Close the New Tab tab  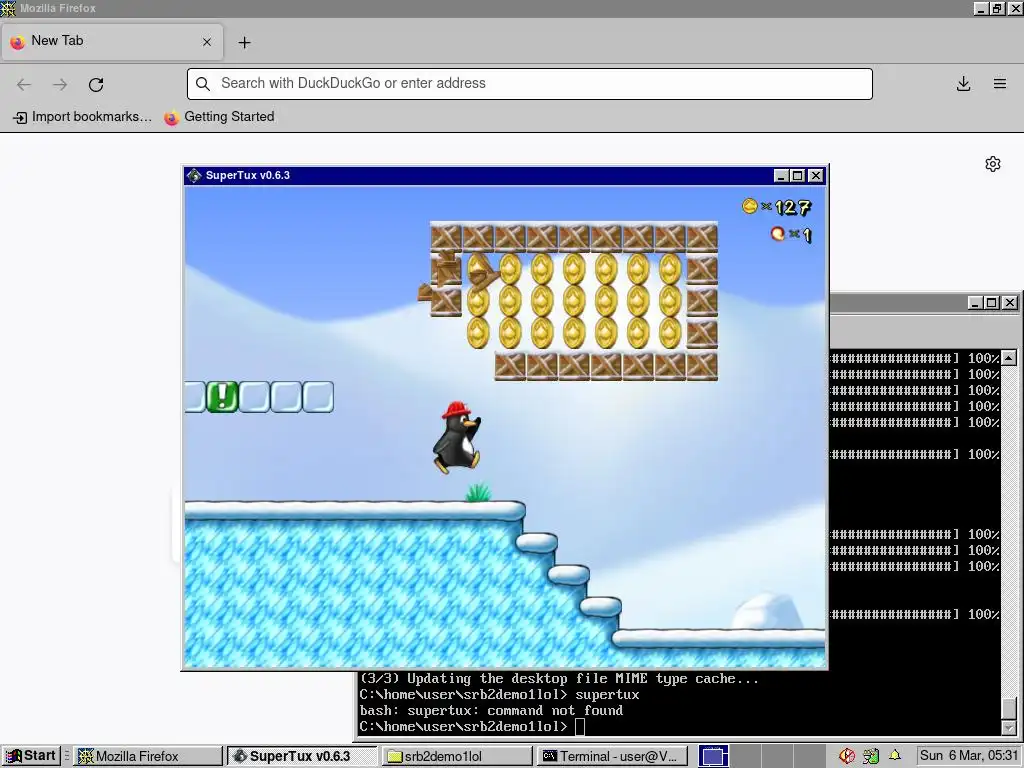click(207, 42)
